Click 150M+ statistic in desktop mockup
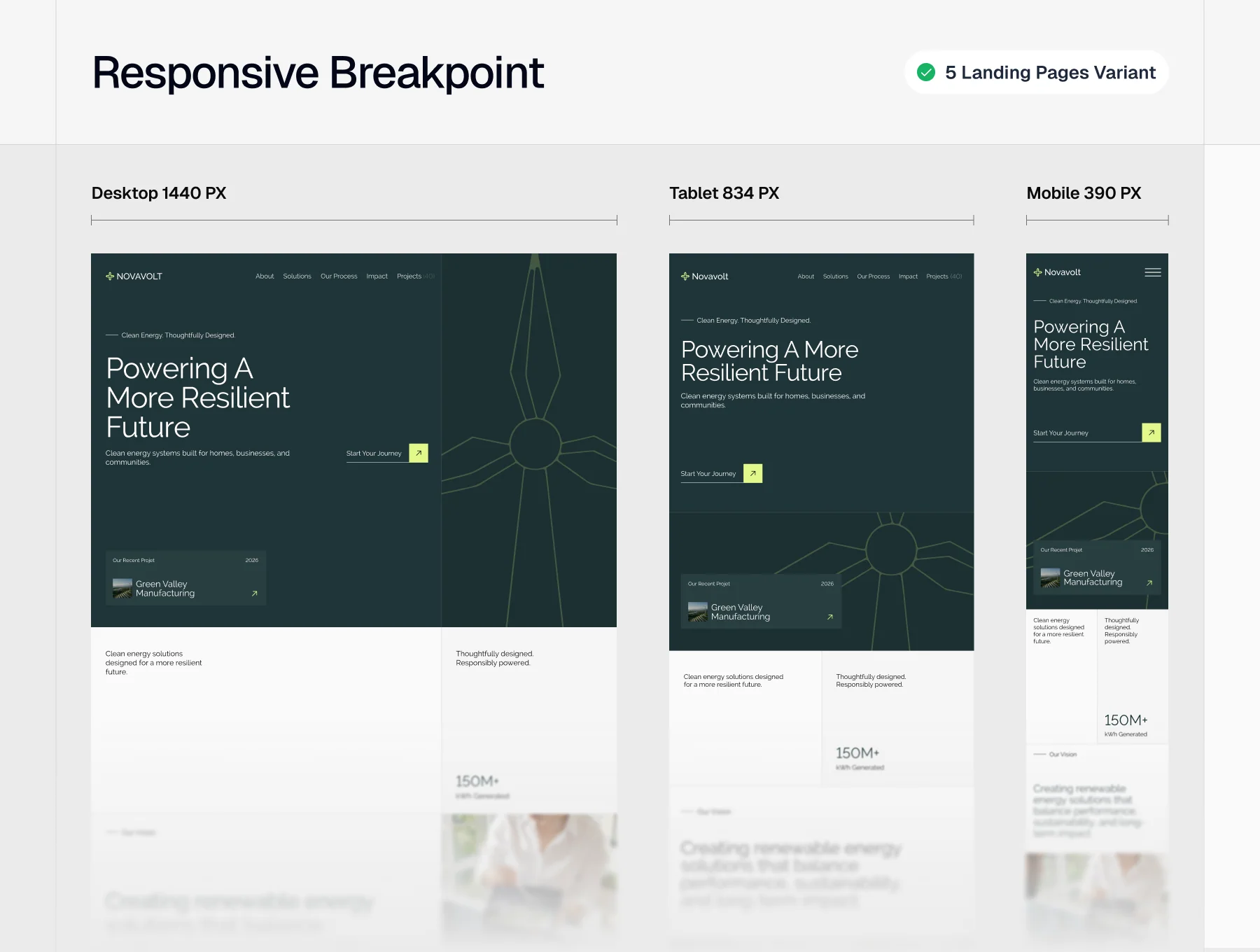Image resolution: width=1260 pixels, height=952 pixels. coord(477,780)
